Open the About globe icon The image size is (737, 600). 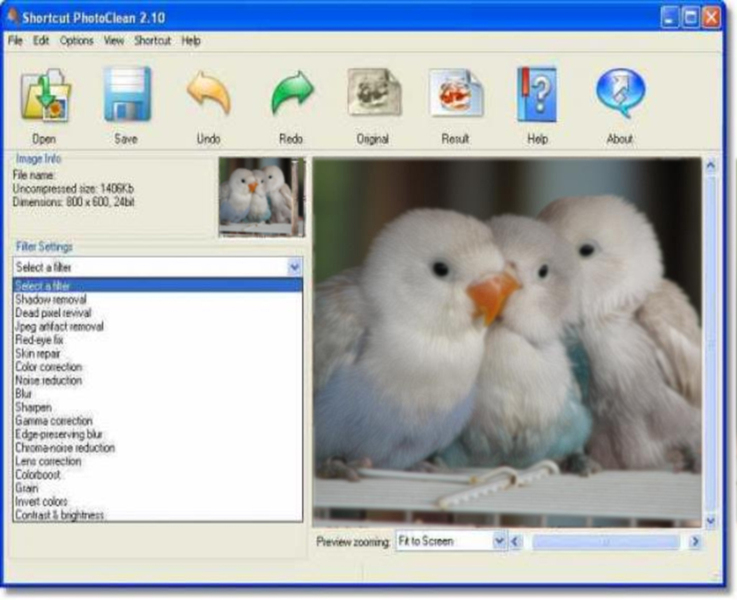tap(620, 97)
